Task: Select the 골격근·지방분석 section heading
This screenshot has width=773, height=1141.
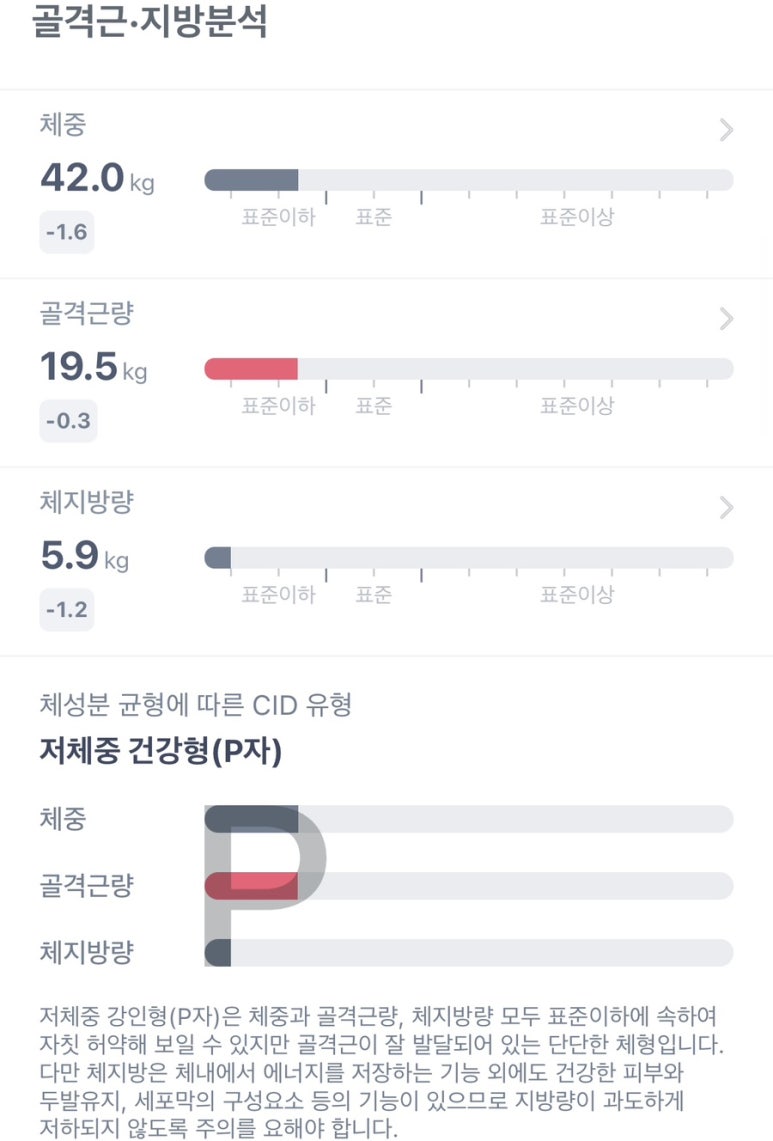Action: tap(150, 22)
